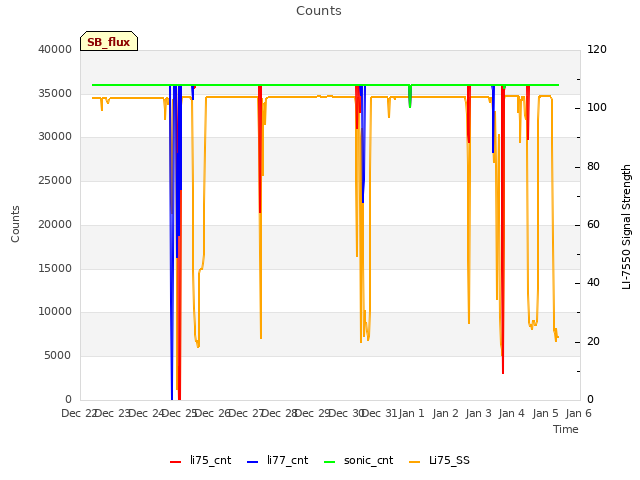The width and height of the screenshot is (640, 480).
Task: Click the Counts chart title
Action: coord(319,11)
